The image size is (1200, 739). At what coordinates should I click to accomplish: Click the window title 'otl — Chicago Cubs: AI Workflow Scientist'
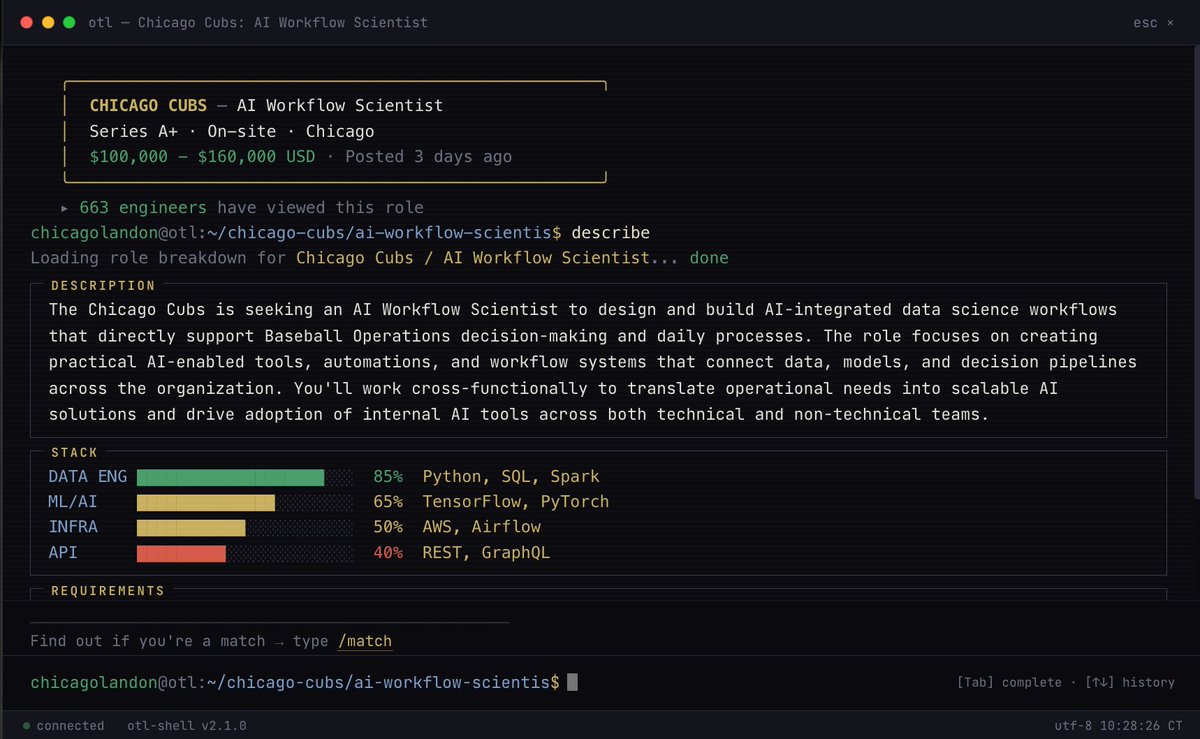click(259, 22)
